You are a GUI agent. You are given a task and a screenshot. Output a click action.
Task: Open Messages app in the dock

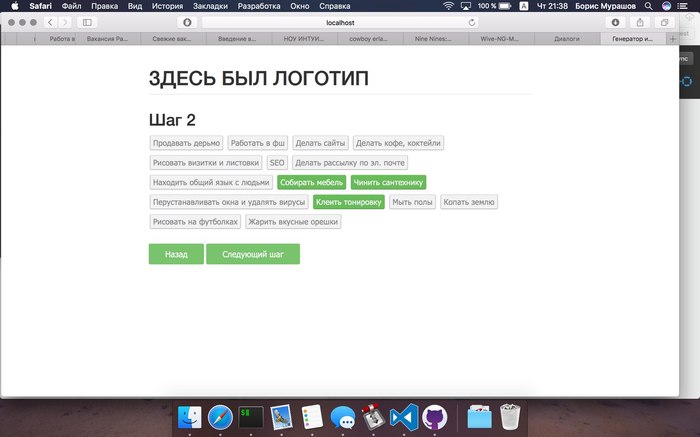click(342, 416)
